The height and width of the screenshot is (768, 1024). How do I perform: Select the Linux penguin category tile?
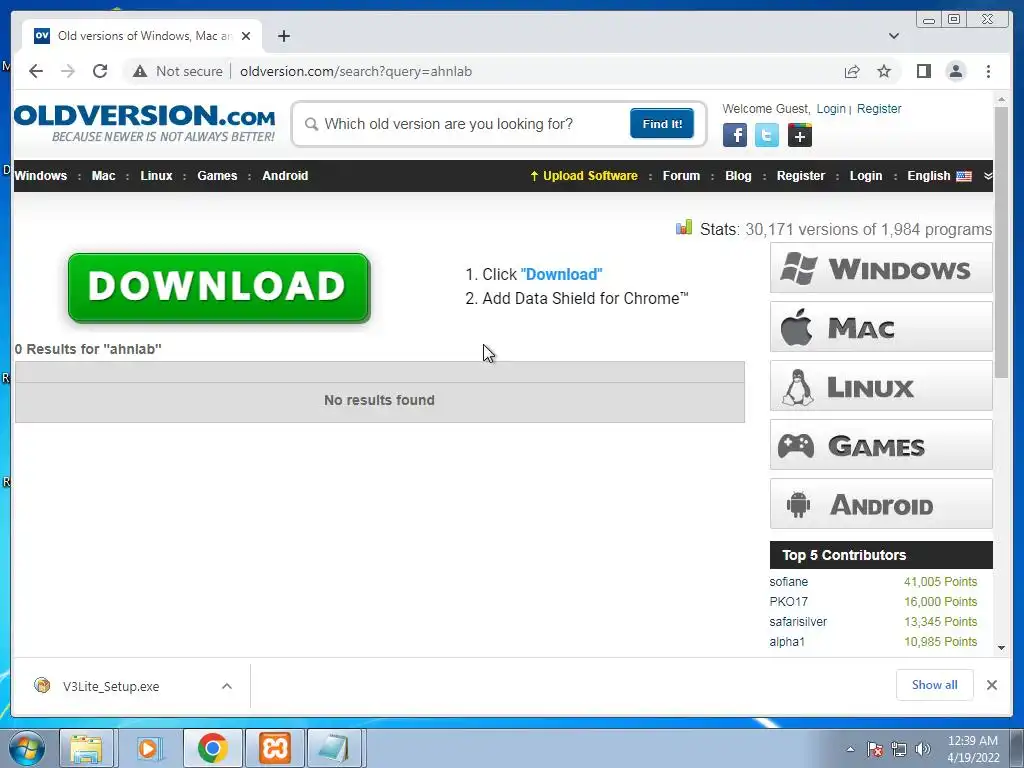(x=881, y=385)
